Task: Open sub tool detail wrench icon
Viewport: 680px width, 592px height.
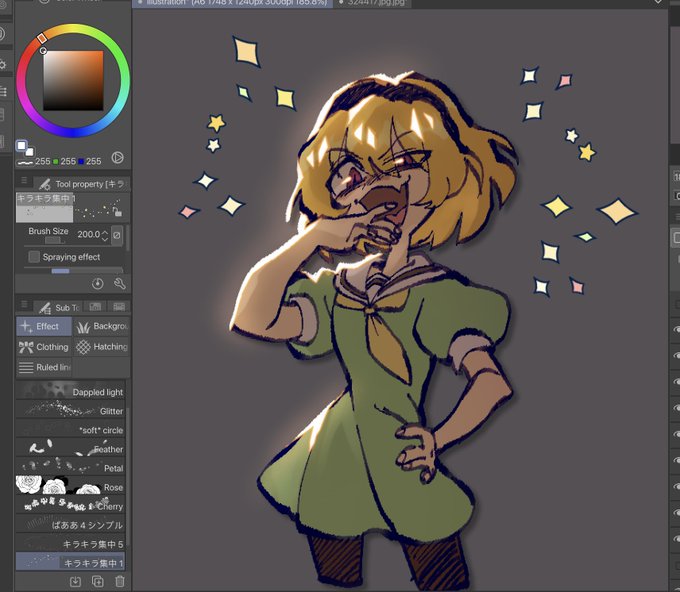Action: pos(120,284)
